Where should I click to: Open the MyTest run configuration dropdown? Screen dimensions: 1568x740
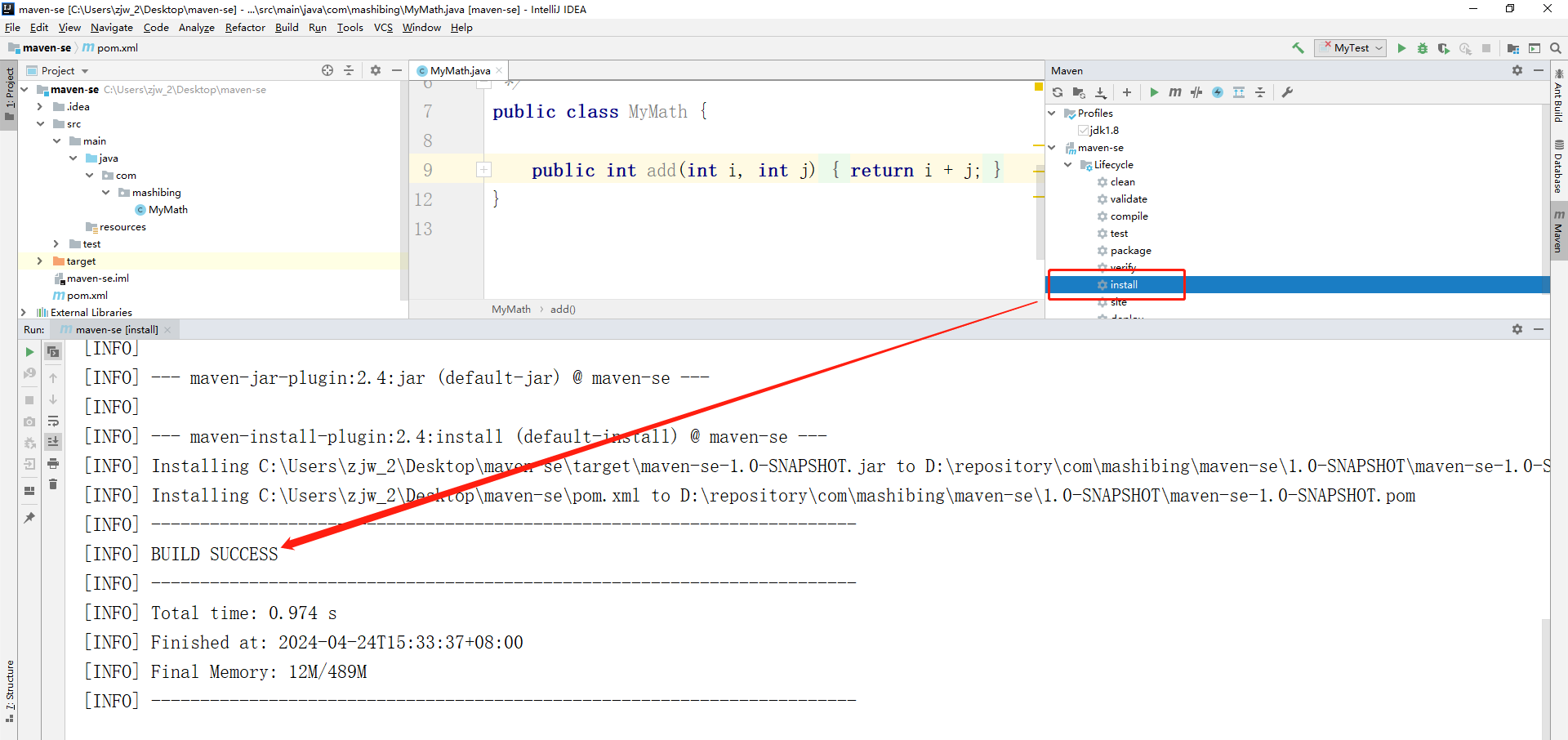1351,48
